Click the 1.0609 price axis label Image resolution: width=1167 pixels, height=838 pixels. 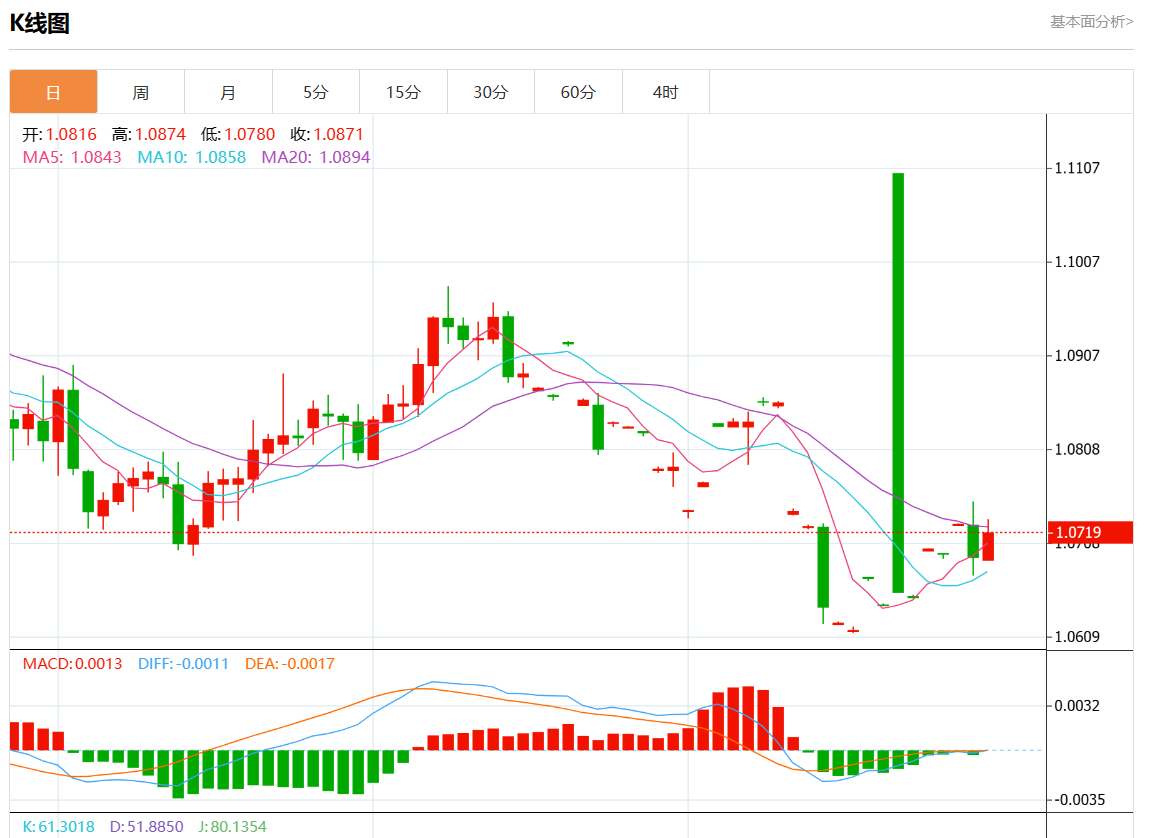(1077, 637)
